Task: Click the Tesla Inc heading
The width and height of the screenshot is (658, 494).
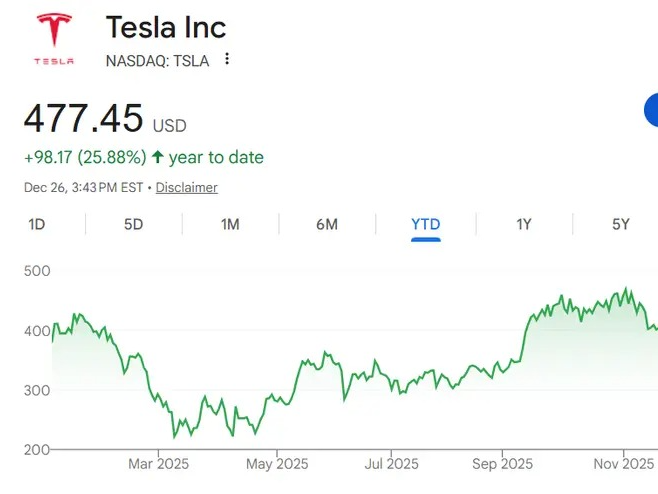Action: coord(166,27)
